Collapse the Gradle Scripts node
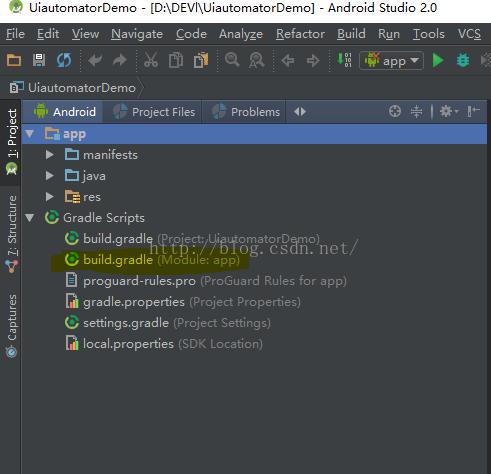The width and height of the screenshot is (491, 474). 30,218
